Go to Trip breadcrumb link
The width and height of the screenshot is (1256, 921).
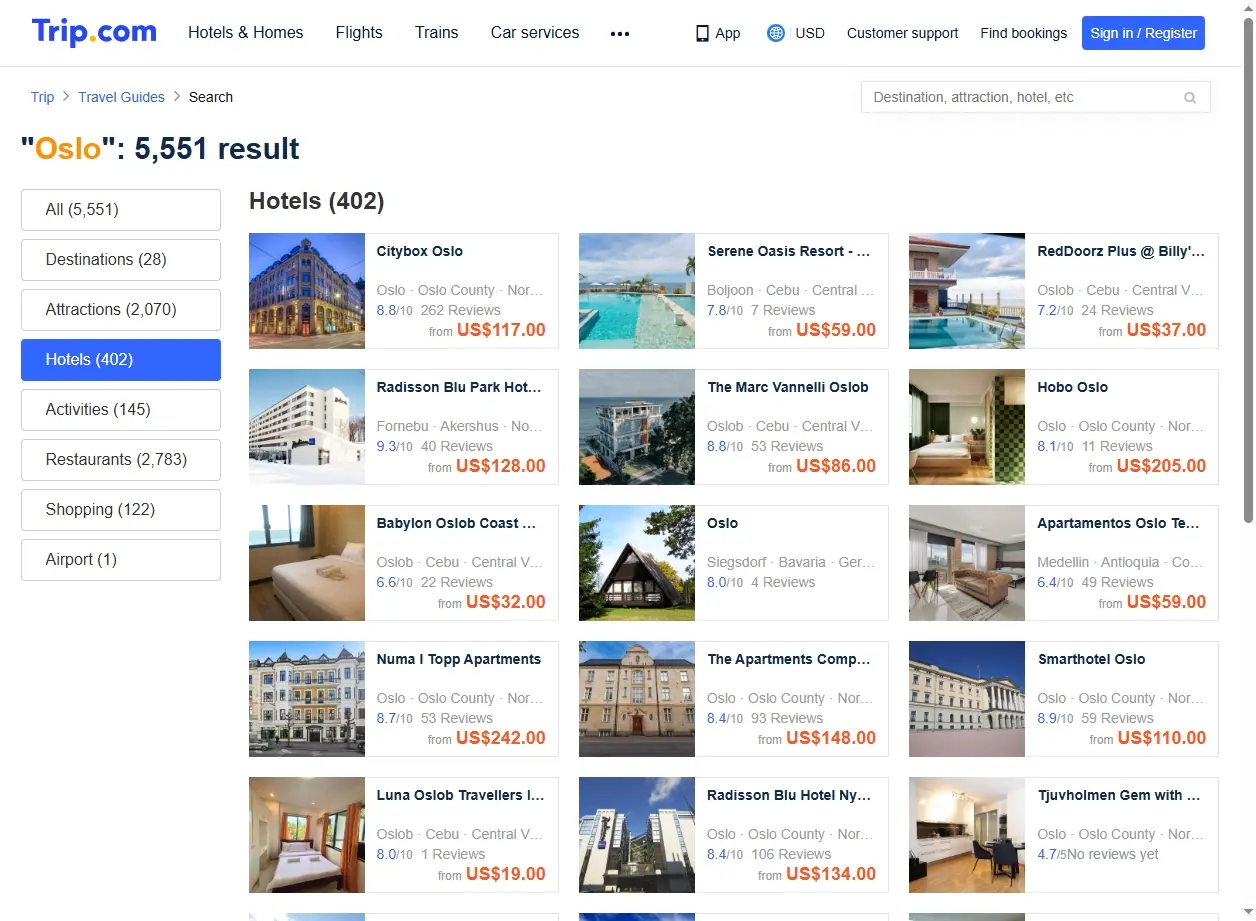42,97
